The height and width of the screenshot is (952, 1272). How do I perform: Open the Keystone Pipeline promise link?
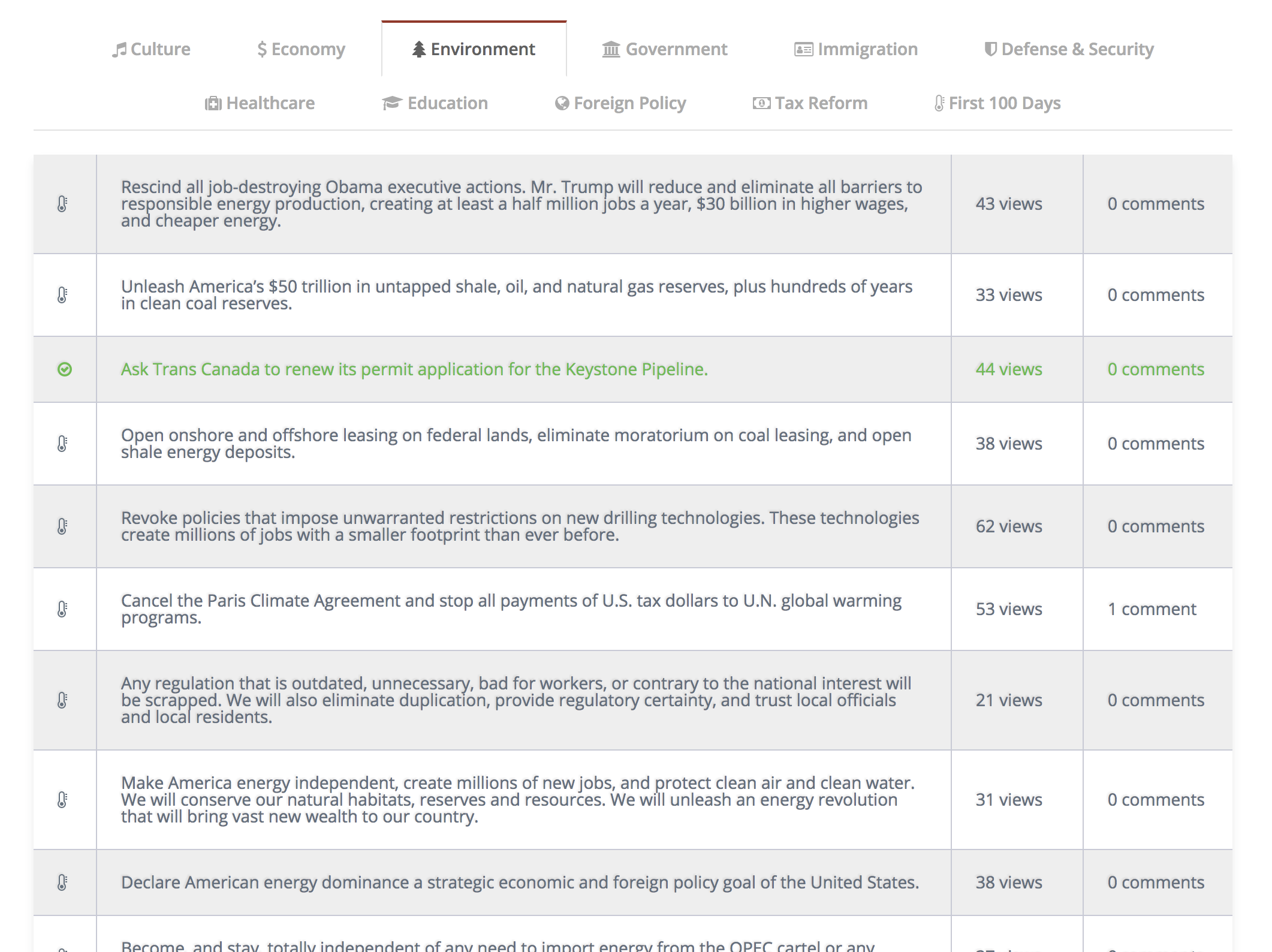[x=414, y=369]
